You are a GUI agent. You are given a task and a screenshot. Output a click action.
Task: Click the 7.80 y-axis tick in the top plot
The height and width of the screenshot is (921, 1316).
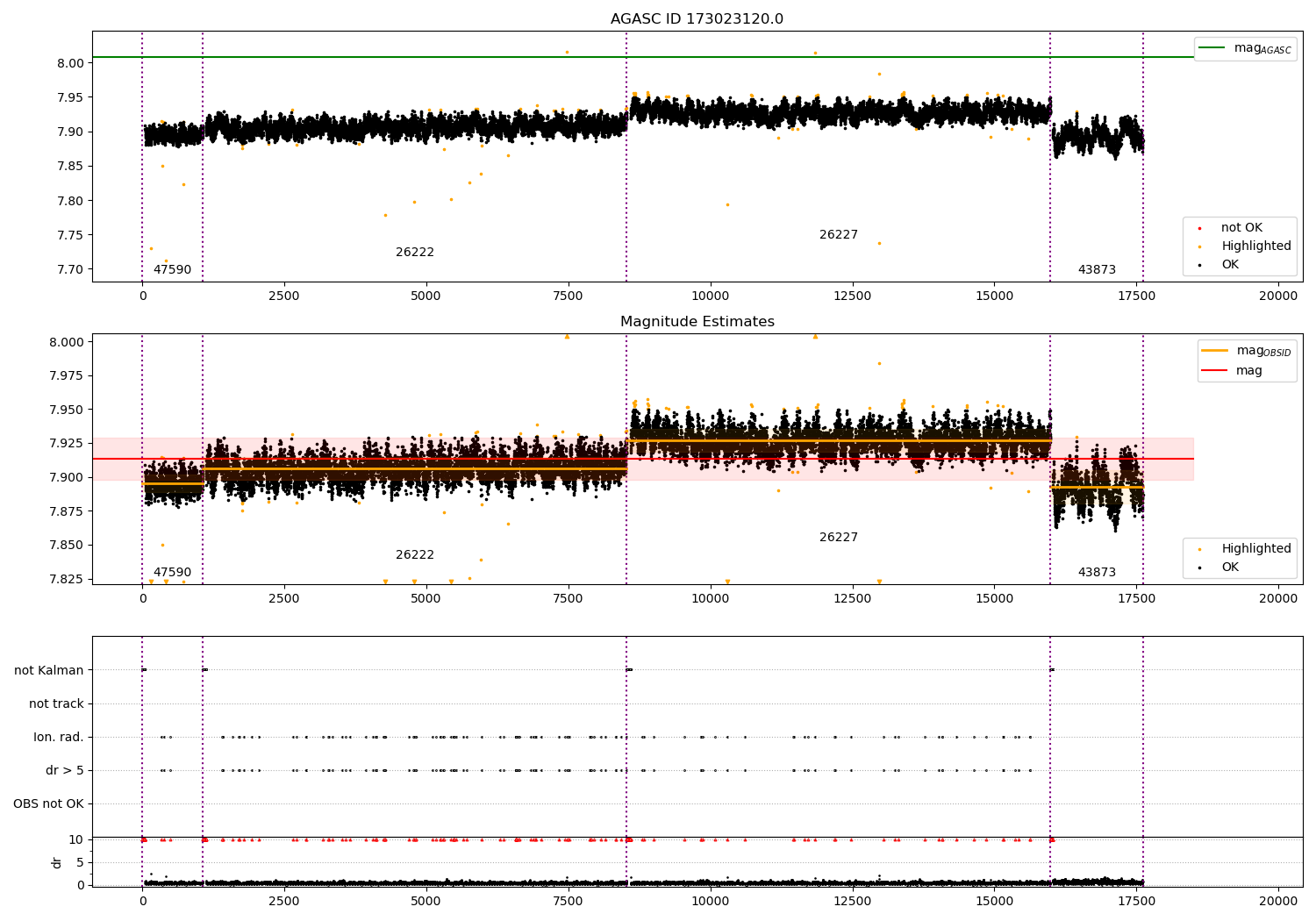click(70, 201)
